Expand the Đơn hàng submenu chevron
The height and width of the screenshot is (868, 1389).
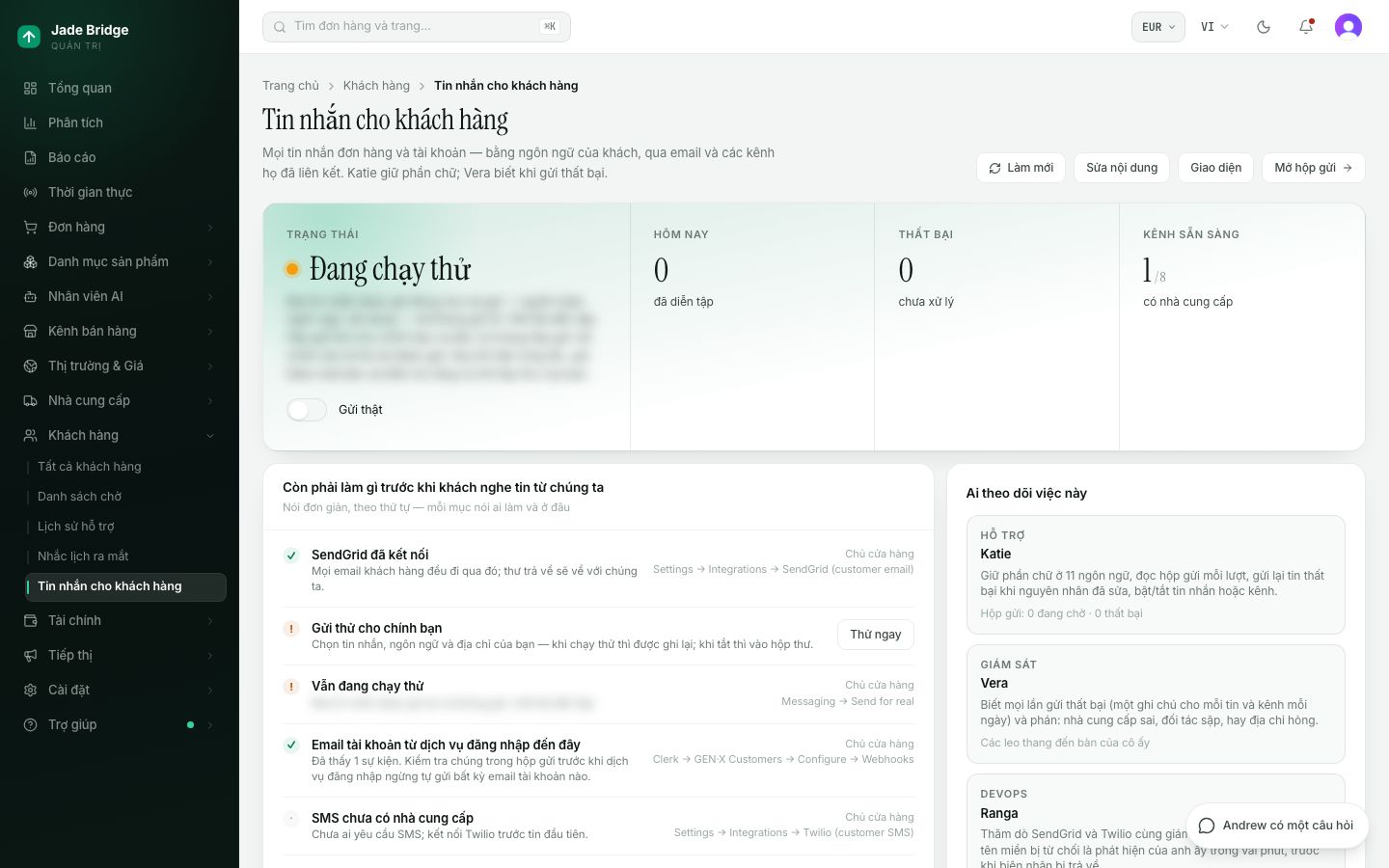point(210,228)
